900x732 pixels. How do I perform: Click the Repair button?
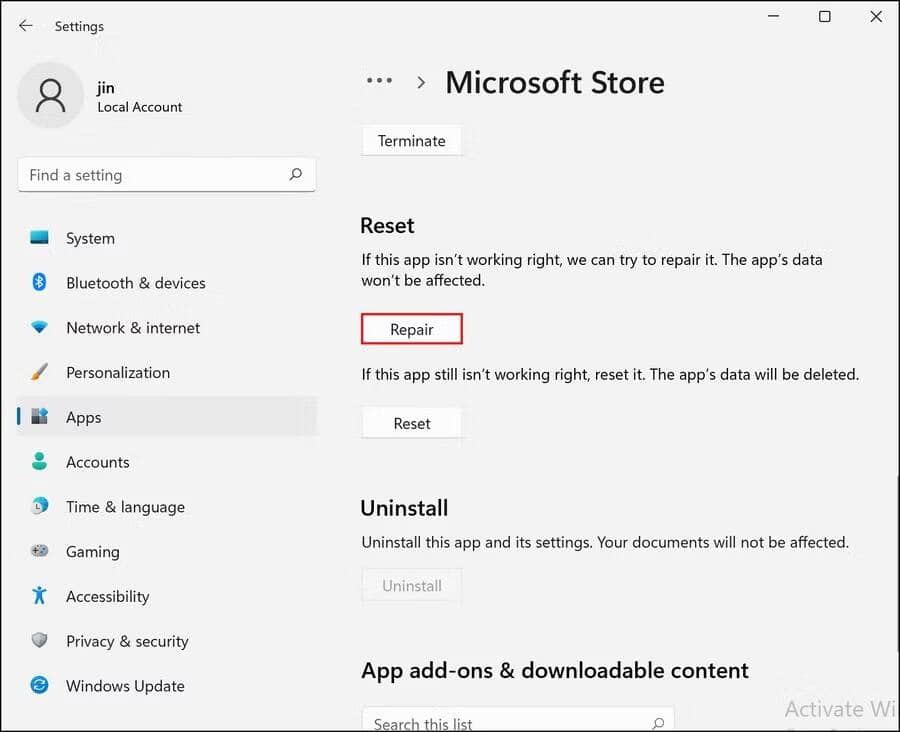(412, 329)
